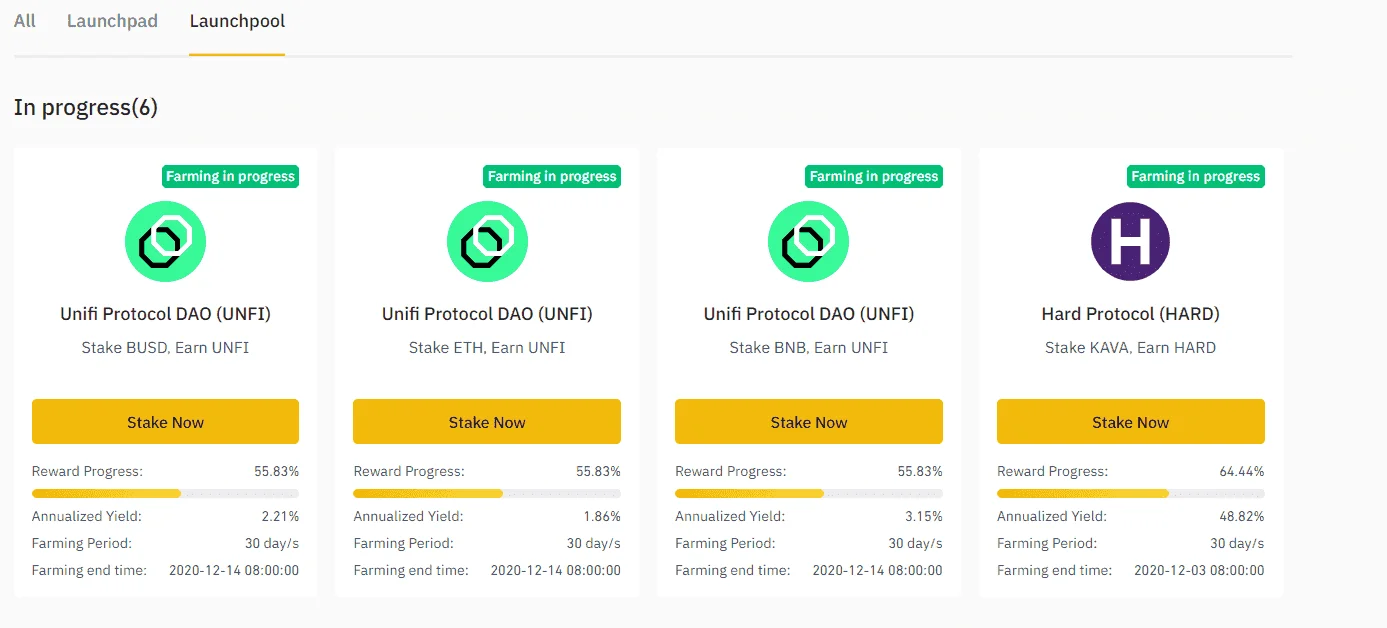Click the UNFI logo on the BNB card
This screenshot has width=1387, height=628.
(808, 241)
